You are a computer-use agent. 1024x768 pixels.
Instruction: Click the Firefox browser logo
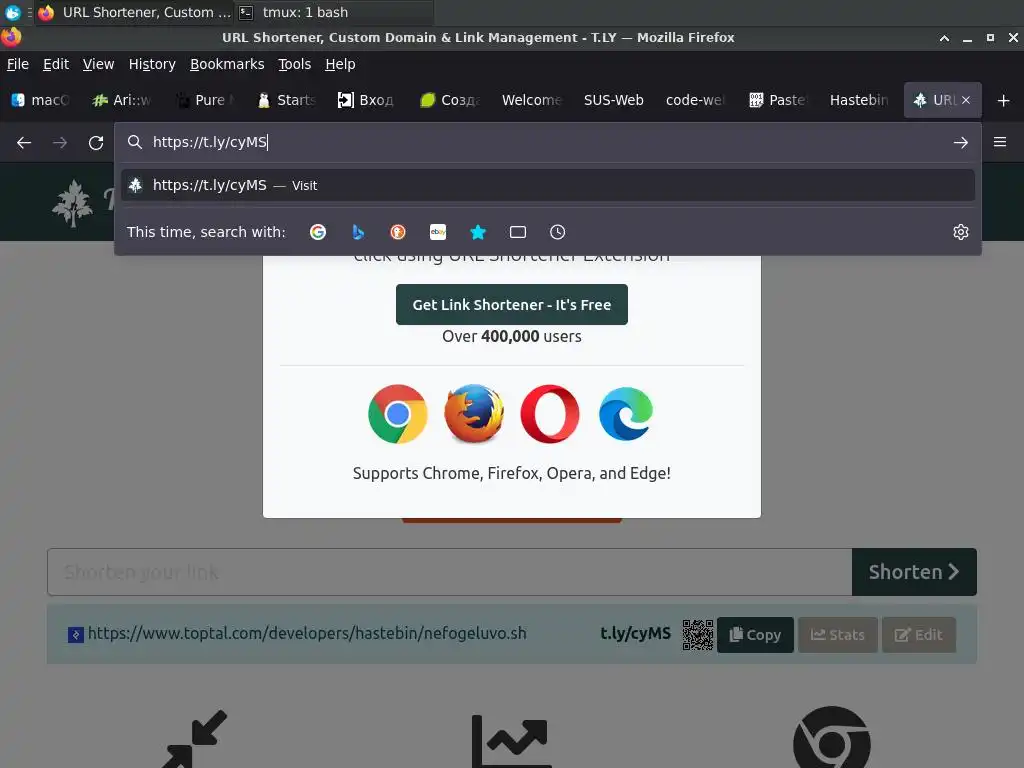473,414
